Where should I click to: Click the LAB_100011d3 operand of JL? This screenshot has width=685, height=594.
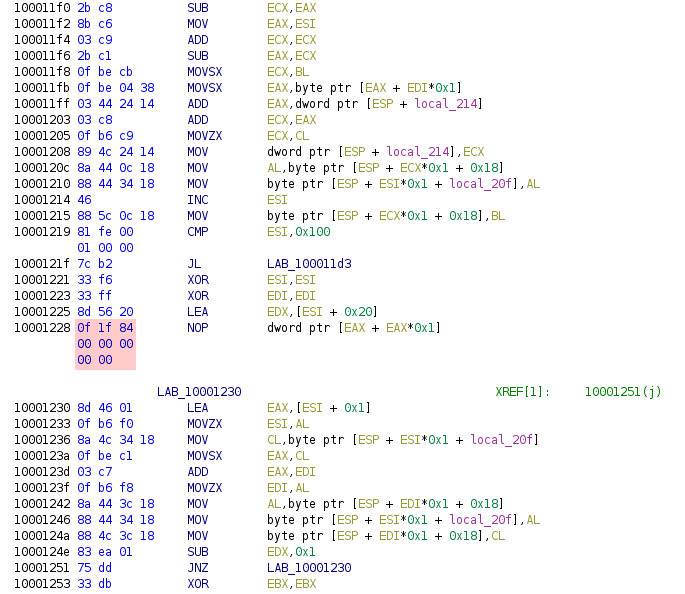pyautogui.click(x=308, y=264)
